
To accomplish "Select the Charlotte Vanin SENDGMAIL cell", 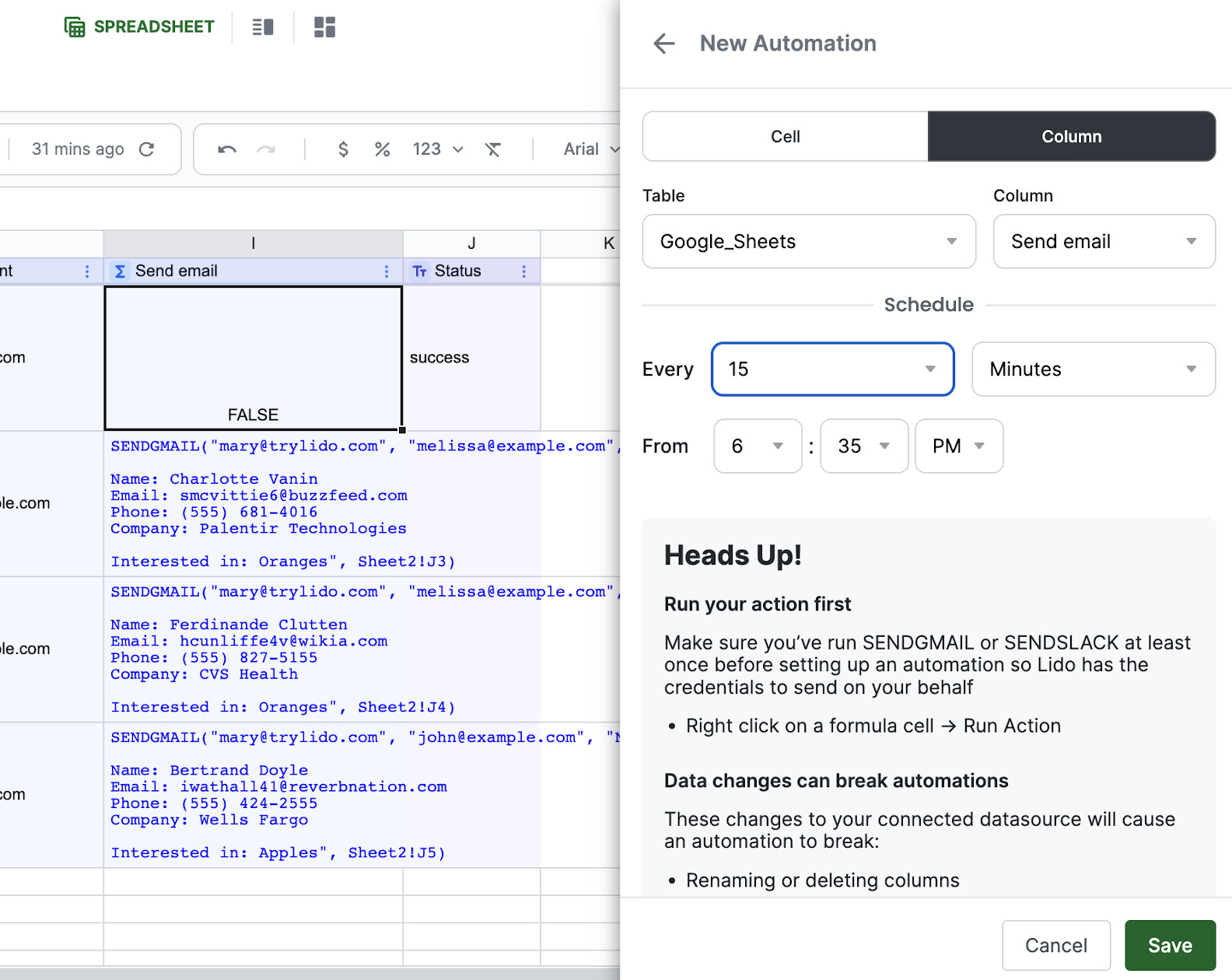I will tap(254, 504).
